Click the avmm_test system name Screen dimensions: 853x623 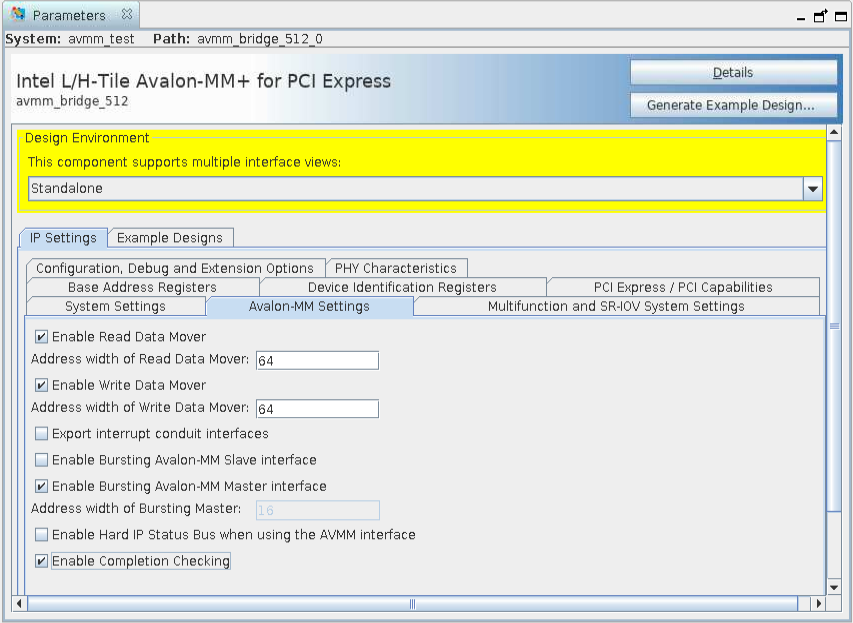click(x=101, y=39)
